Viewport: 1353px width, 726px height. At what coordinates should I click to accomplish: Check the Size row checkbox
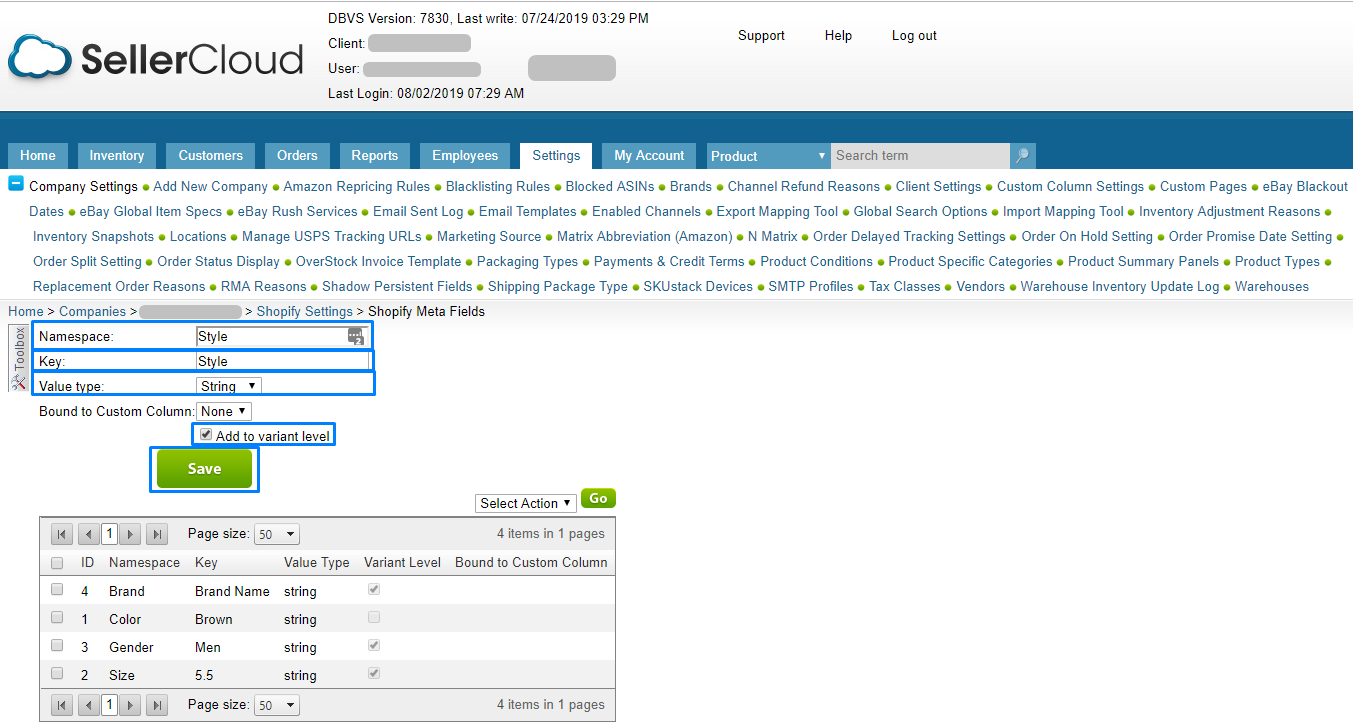point(57,674)
